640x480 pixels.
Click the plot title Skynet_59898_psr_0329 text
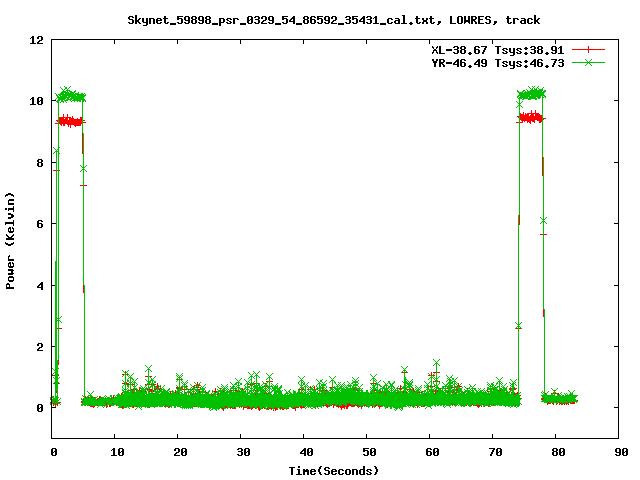click(333, 20)
